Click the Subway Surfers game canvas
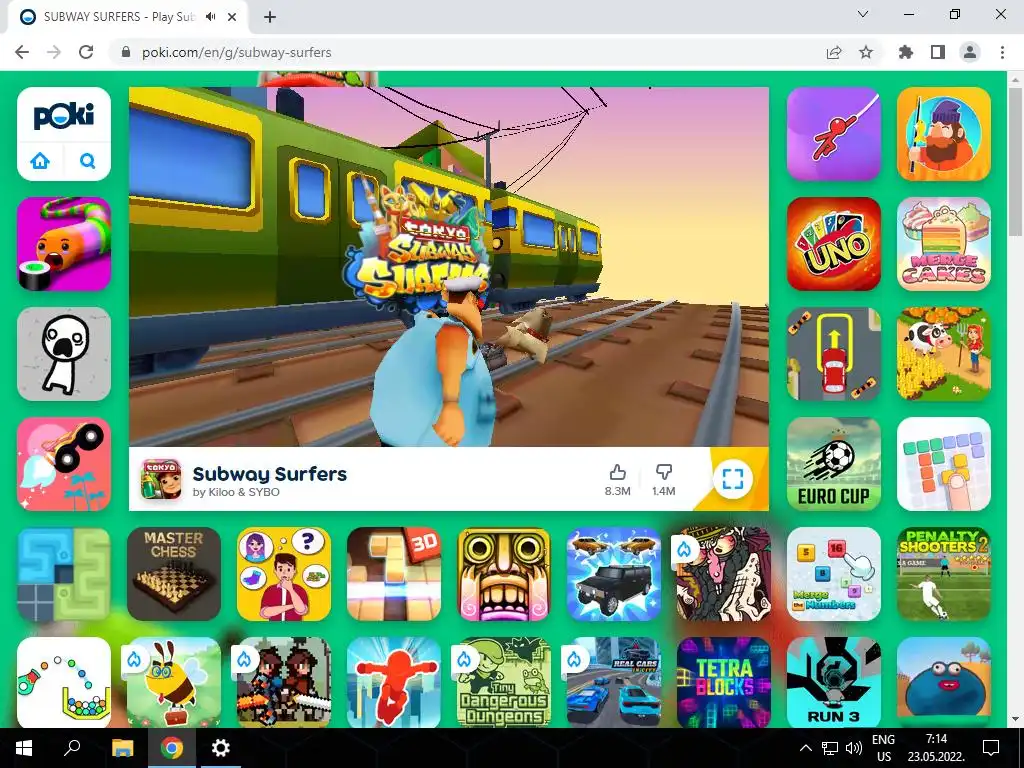The height and width of the screenshot is (768, 1024). tap(449, 266)
